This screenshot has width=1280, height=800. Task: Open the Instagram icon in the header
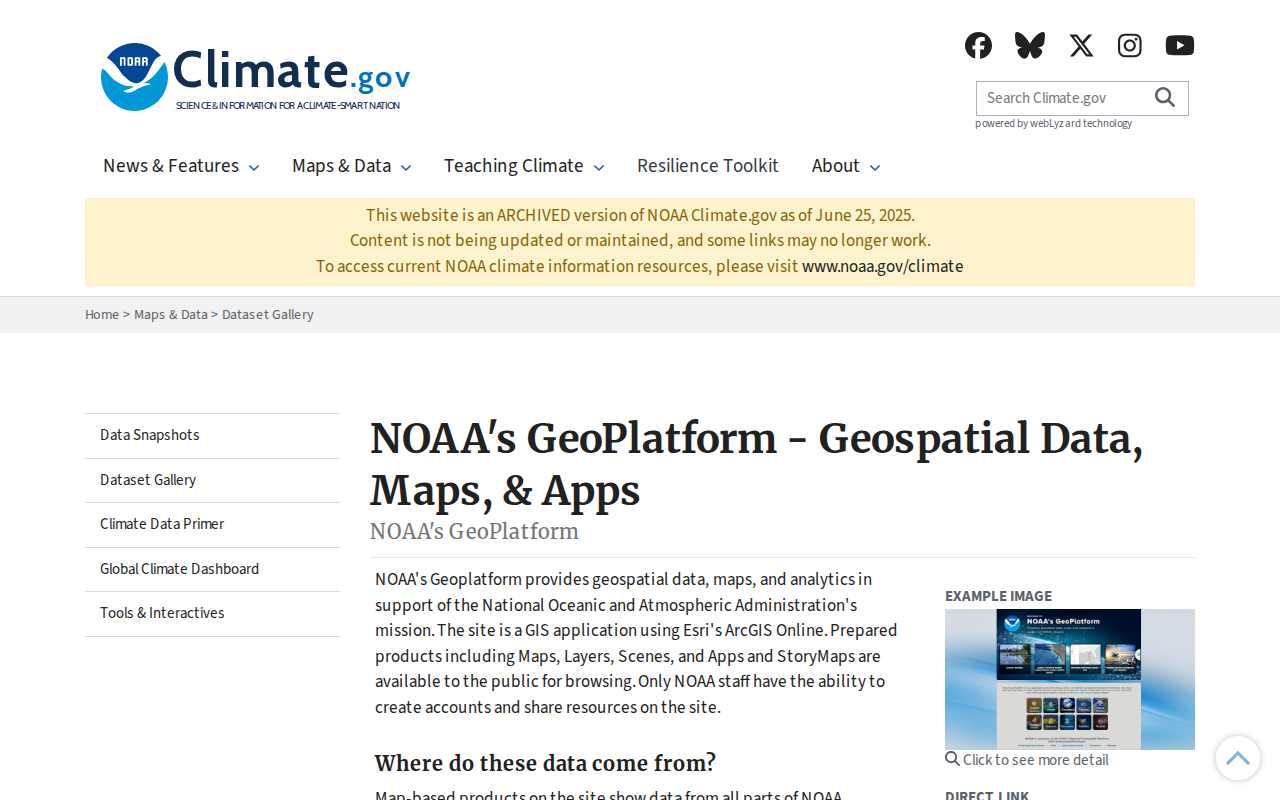1130,45
